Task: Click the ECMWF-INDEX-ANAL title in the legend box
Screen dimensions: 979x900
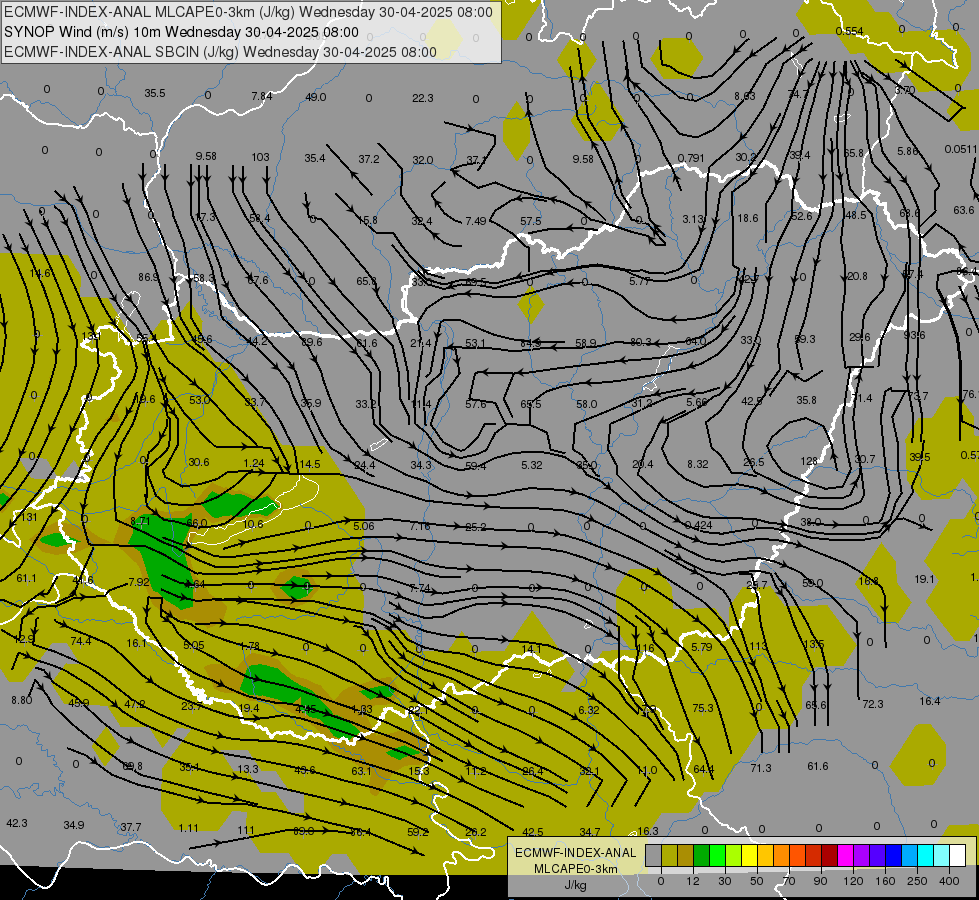Action: tap(575, 853)
